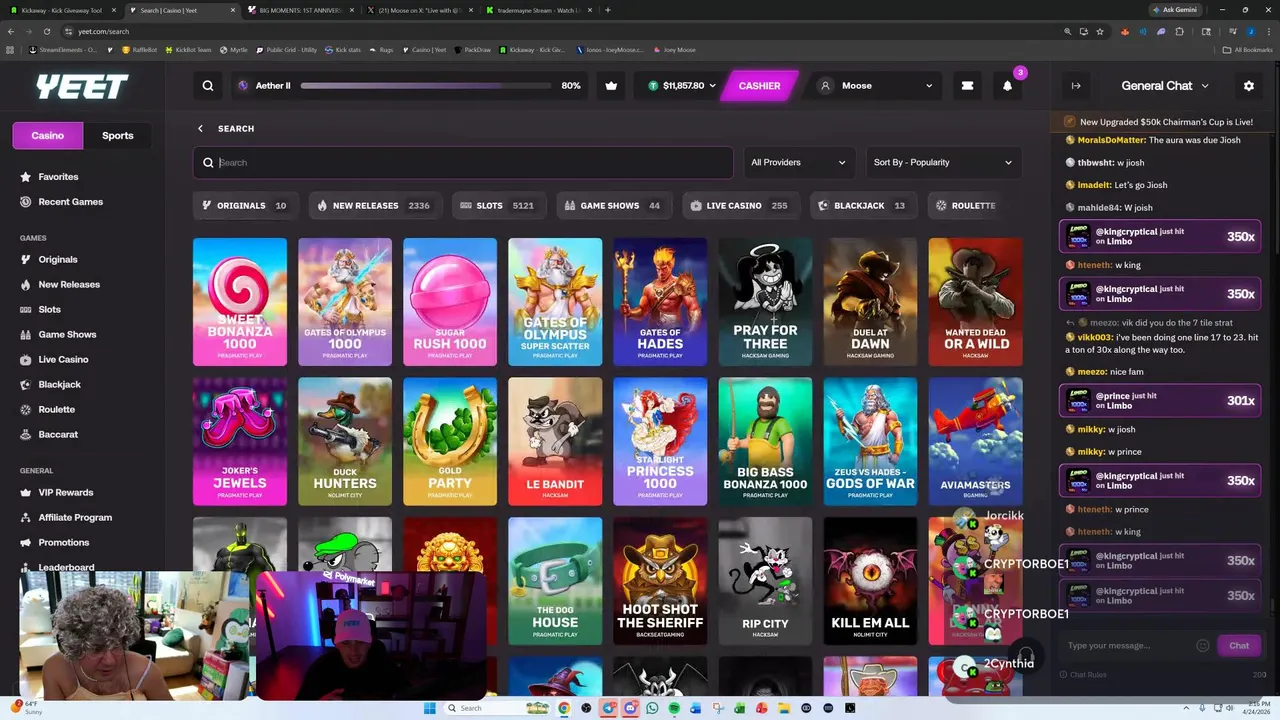Select Roulette category chip
Viewport: 1280px width, 720px height.
pos(966,206)
